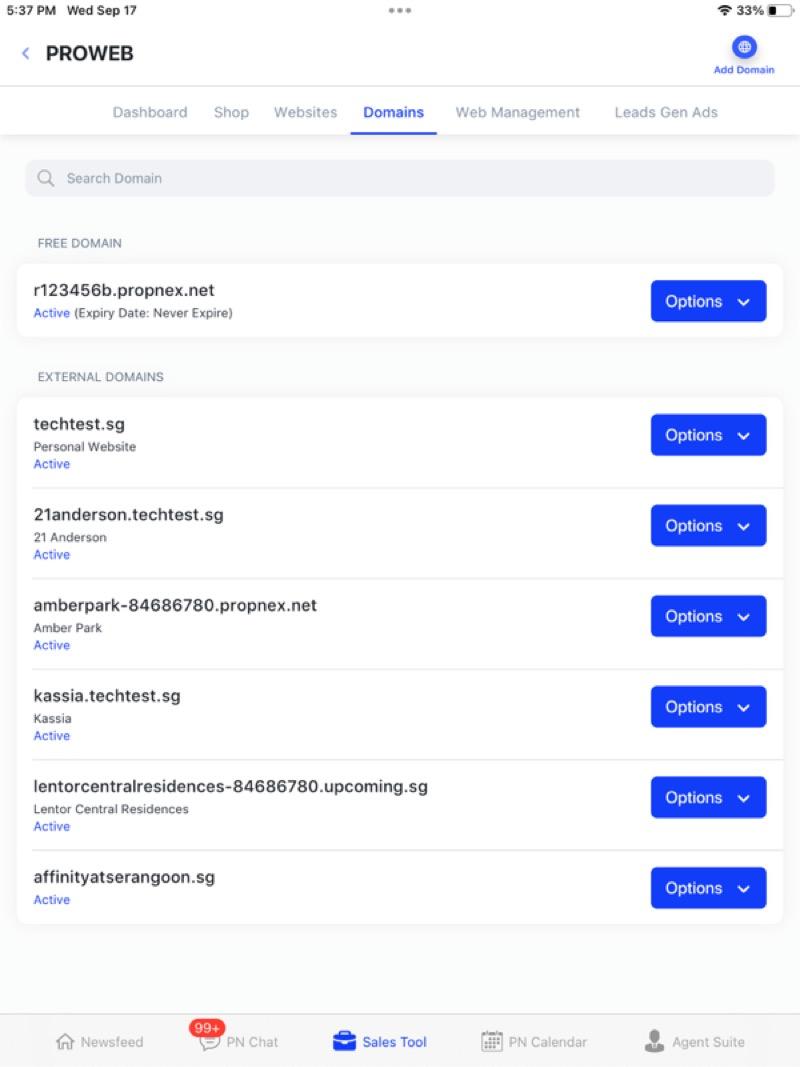Open the PN Calendar icon

[x=492, y=1042]
